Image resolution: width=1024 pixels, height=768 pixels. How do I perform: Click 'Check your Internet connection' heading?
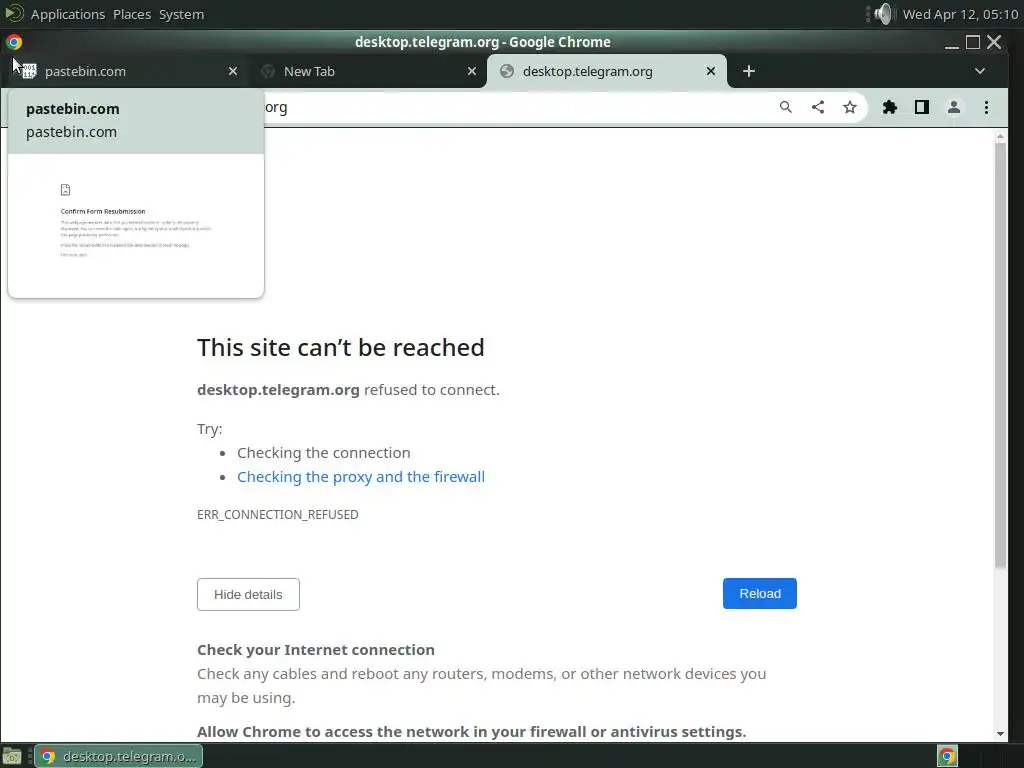[316, 650]
